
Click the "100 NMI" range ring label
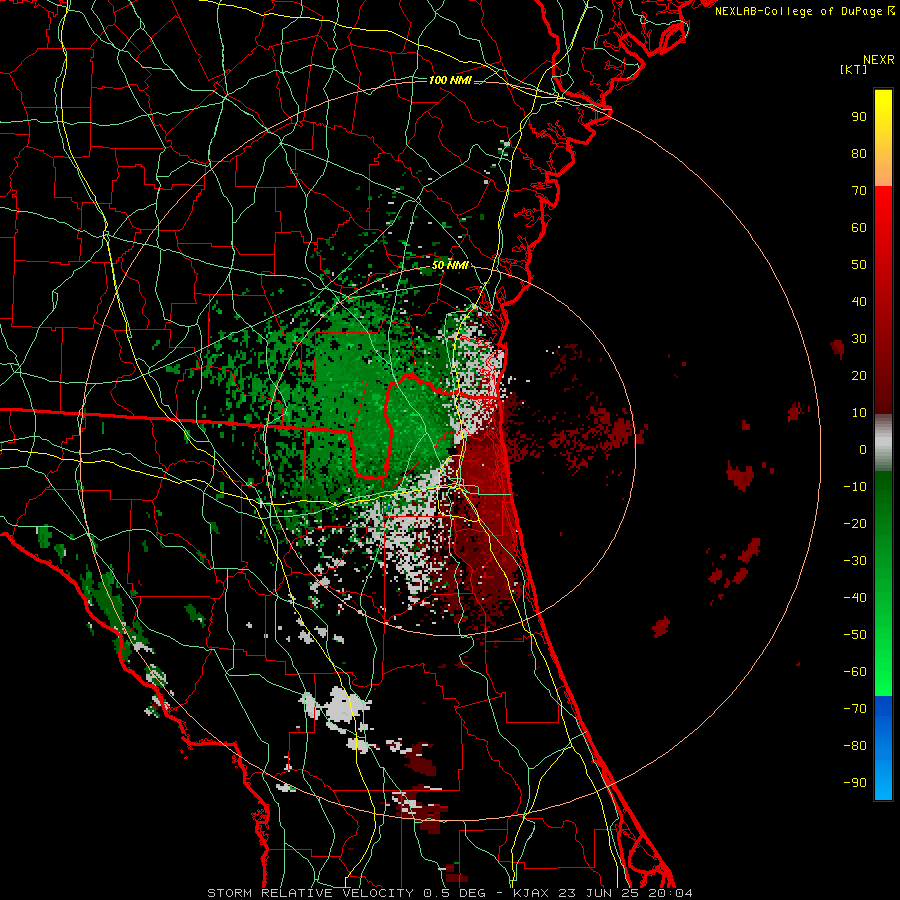[450, 80]
